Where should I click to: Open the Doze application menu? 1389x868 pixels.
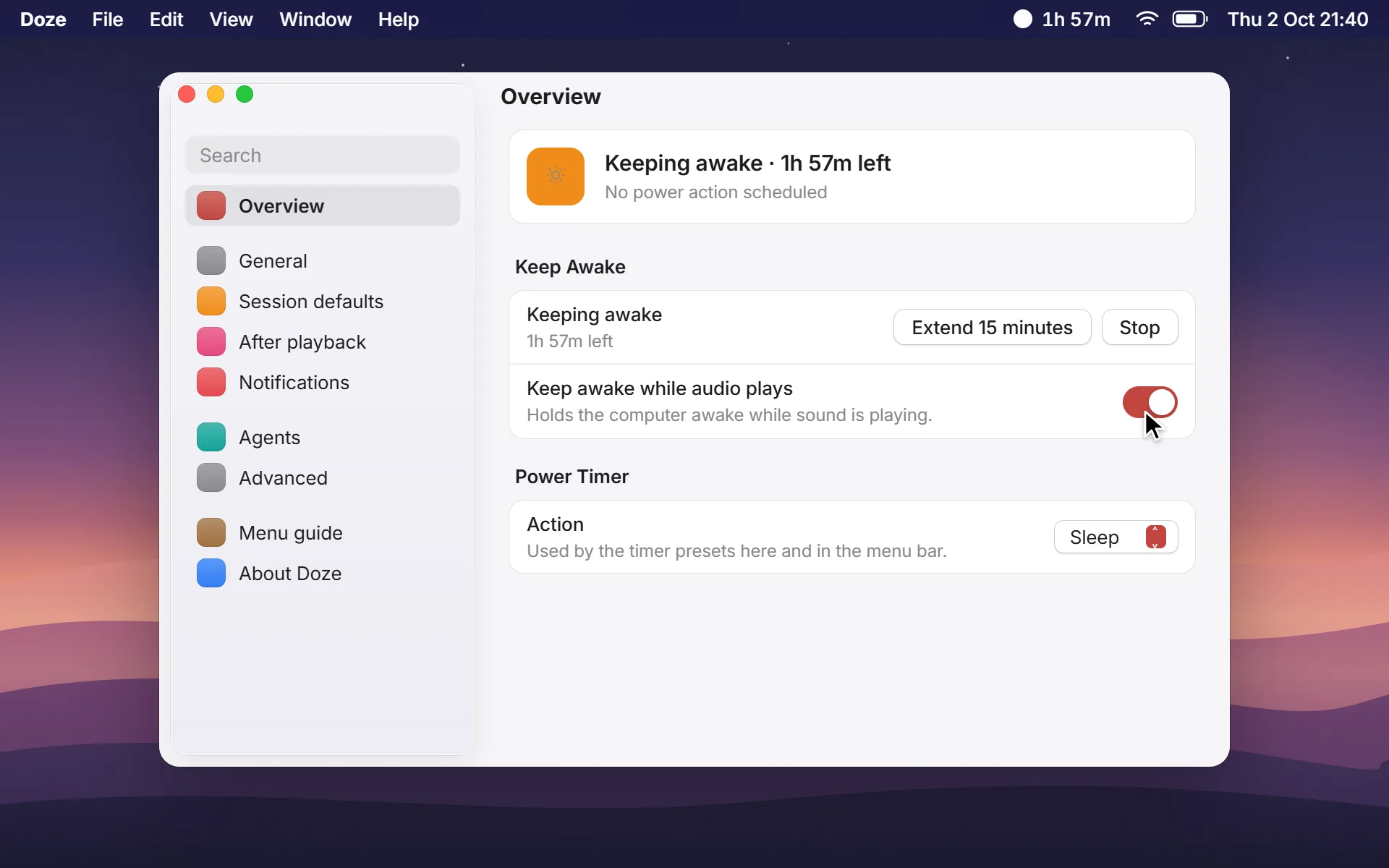pos(43,20)
